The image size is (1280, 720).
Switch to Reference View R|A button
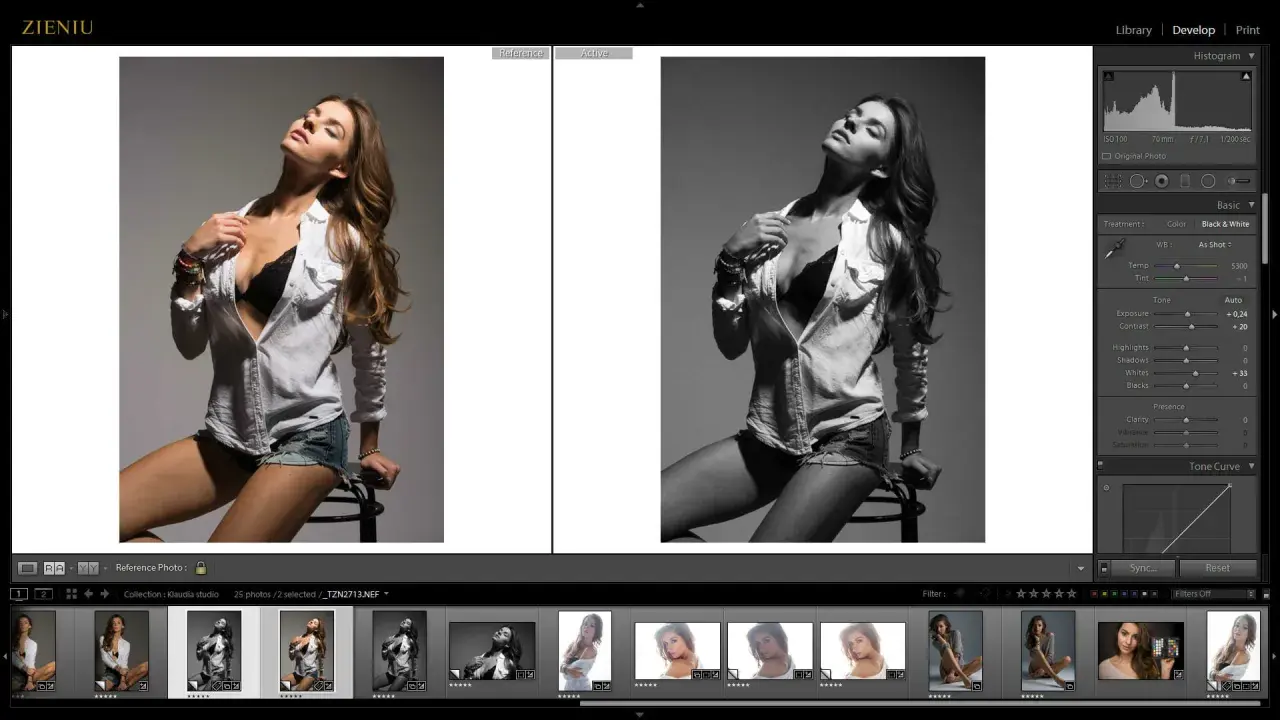click(54, 568)
